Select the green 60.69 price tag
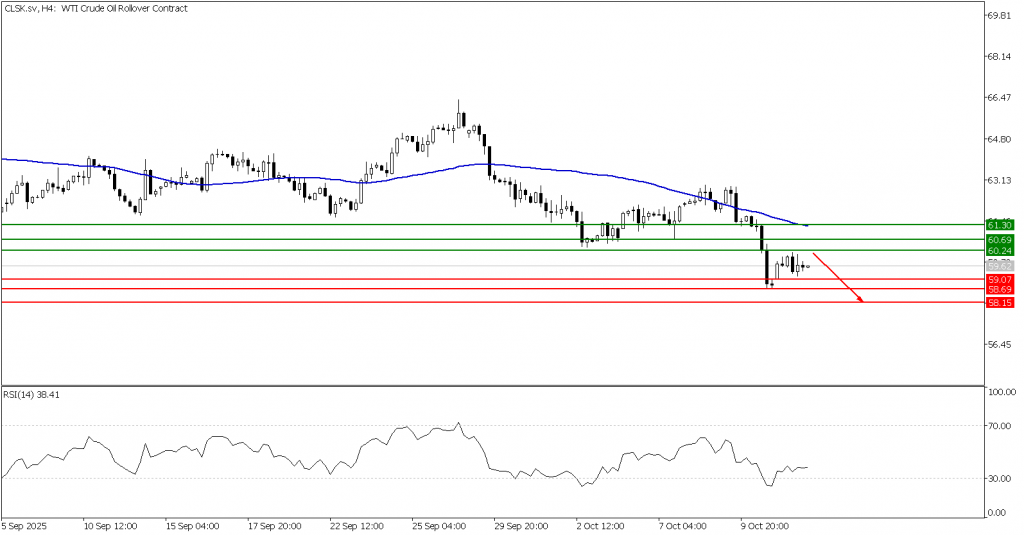 [x=1000, y=241]
